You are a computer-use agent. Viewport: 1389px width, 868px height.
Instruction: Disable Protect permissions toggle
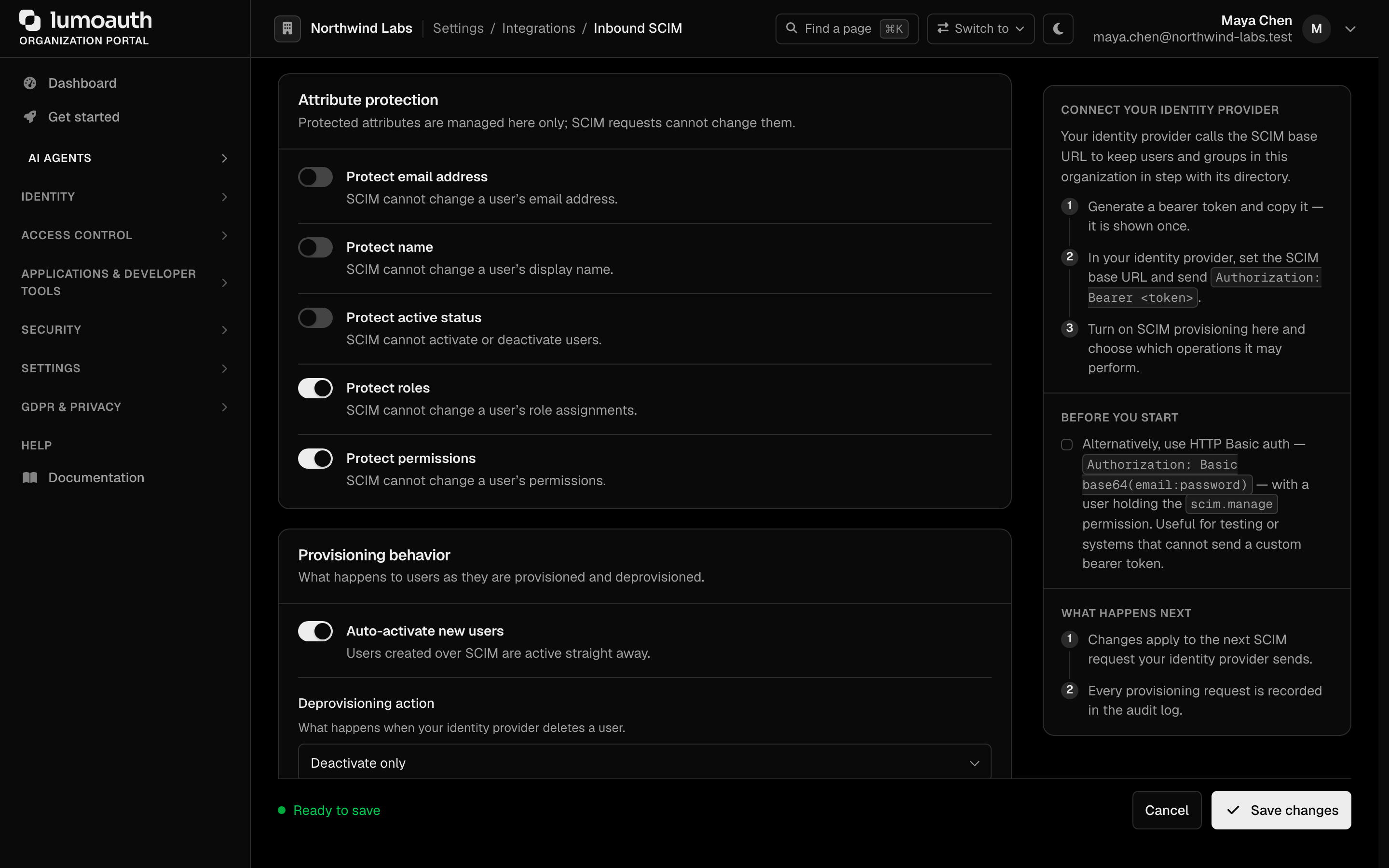[315, 459]
